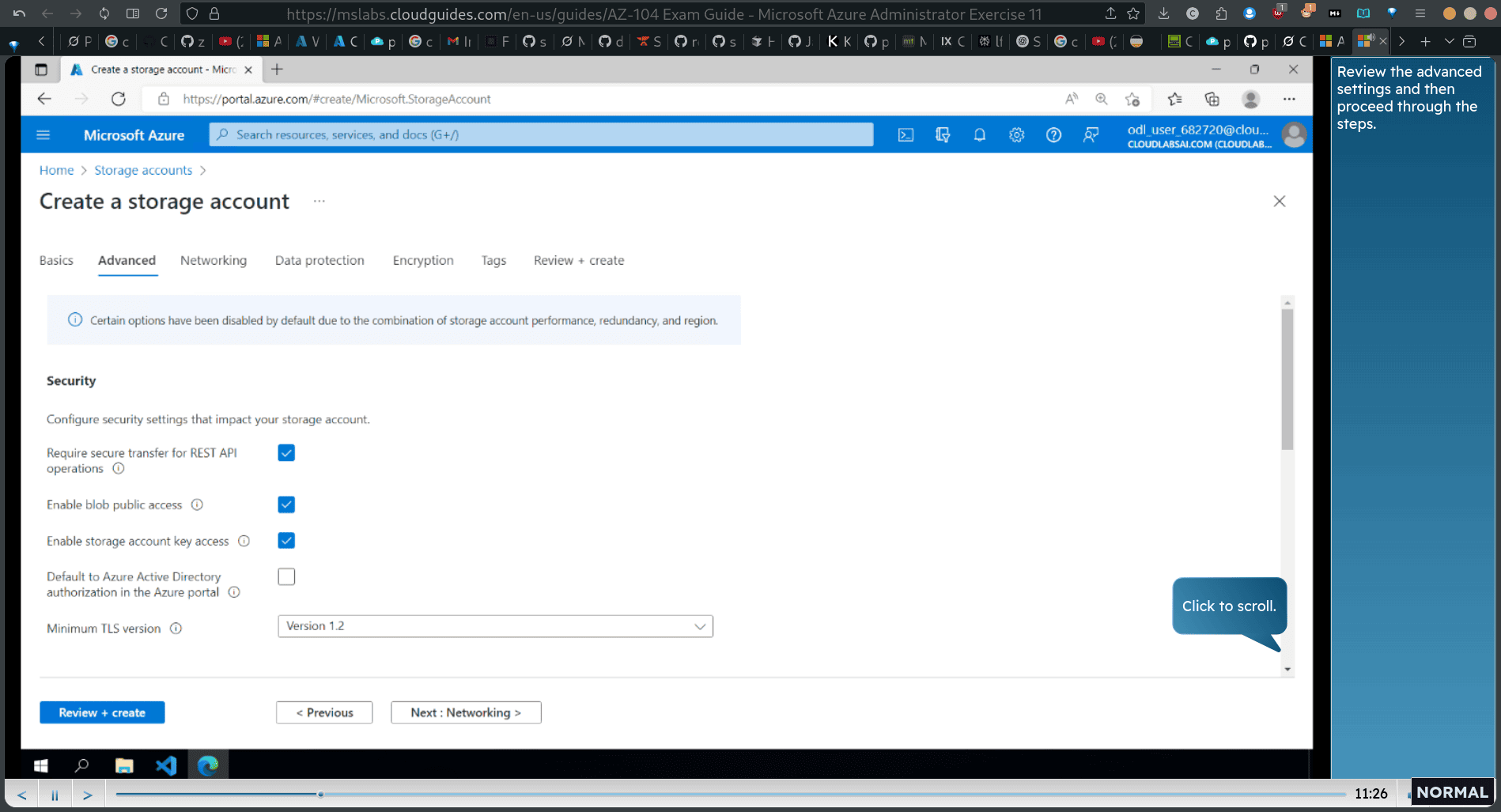
Task: Click the Edge favorites star list icon
Action: (x=1174, y=99)
